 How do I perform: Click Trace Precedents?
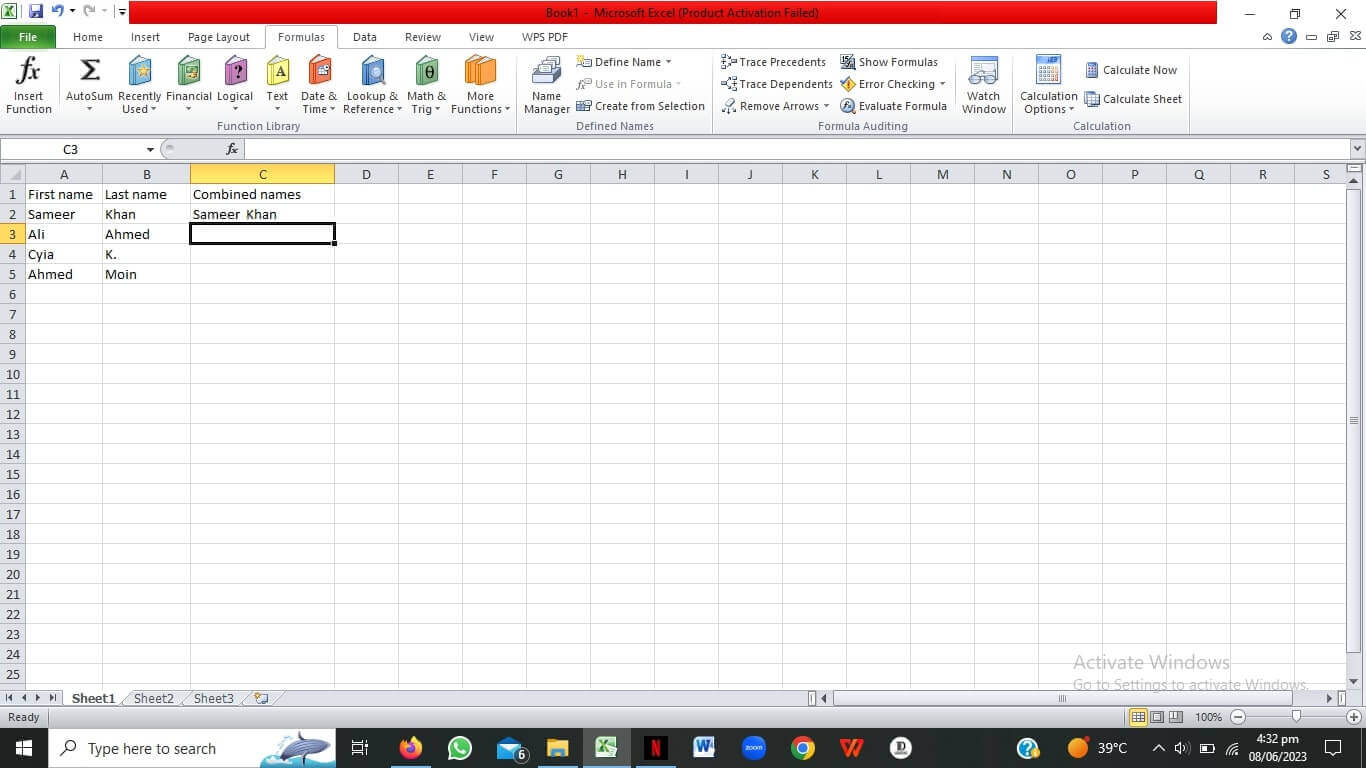click(x=775, y=61)
